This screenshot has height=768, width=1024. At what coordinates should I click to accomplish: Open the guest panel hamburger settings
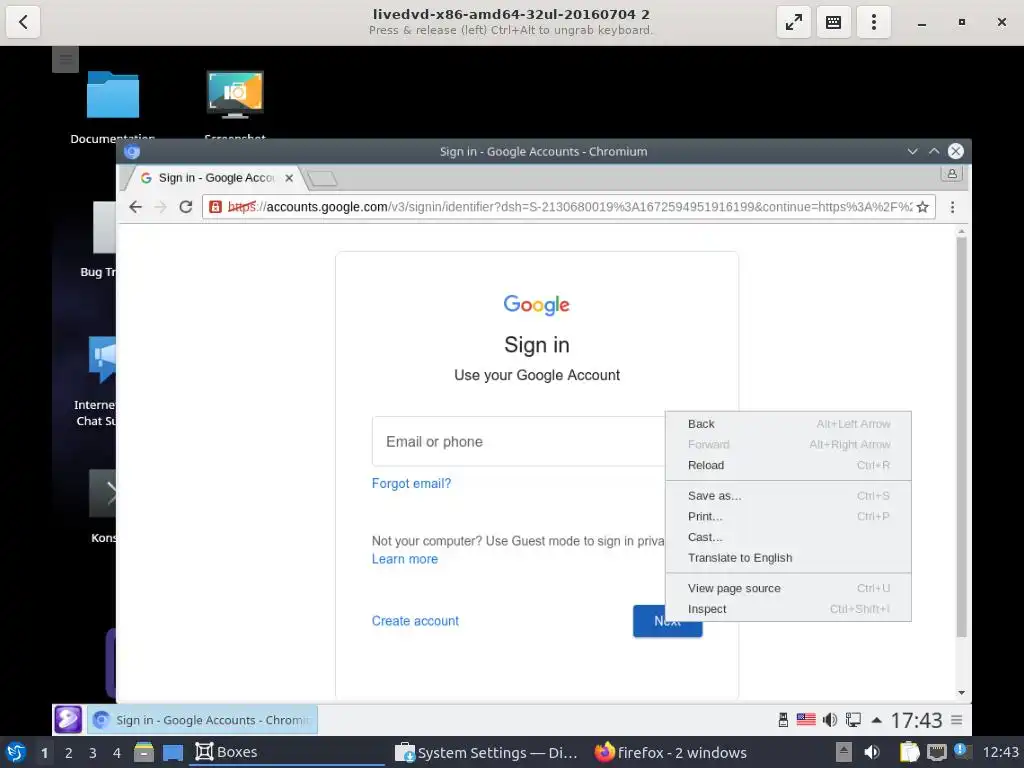[957, 720]
